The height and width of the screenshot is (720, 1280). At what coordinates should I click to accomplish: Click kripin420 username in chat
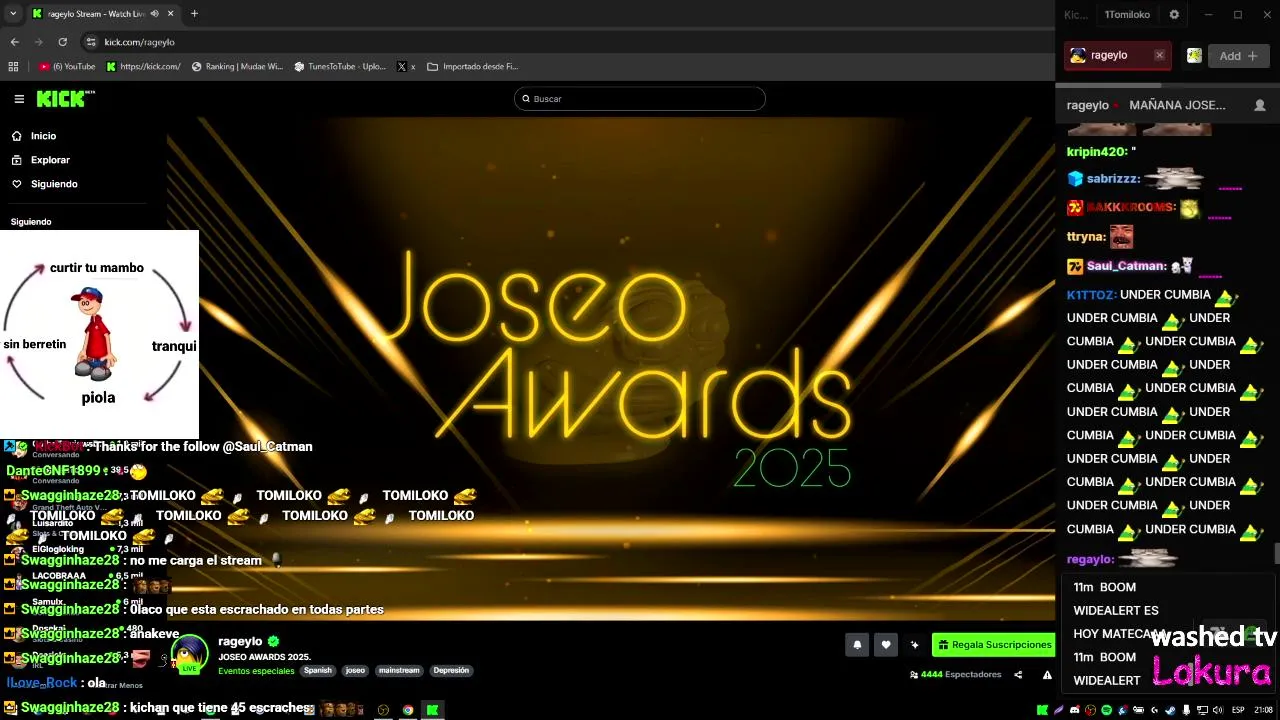coord(1097,152)
